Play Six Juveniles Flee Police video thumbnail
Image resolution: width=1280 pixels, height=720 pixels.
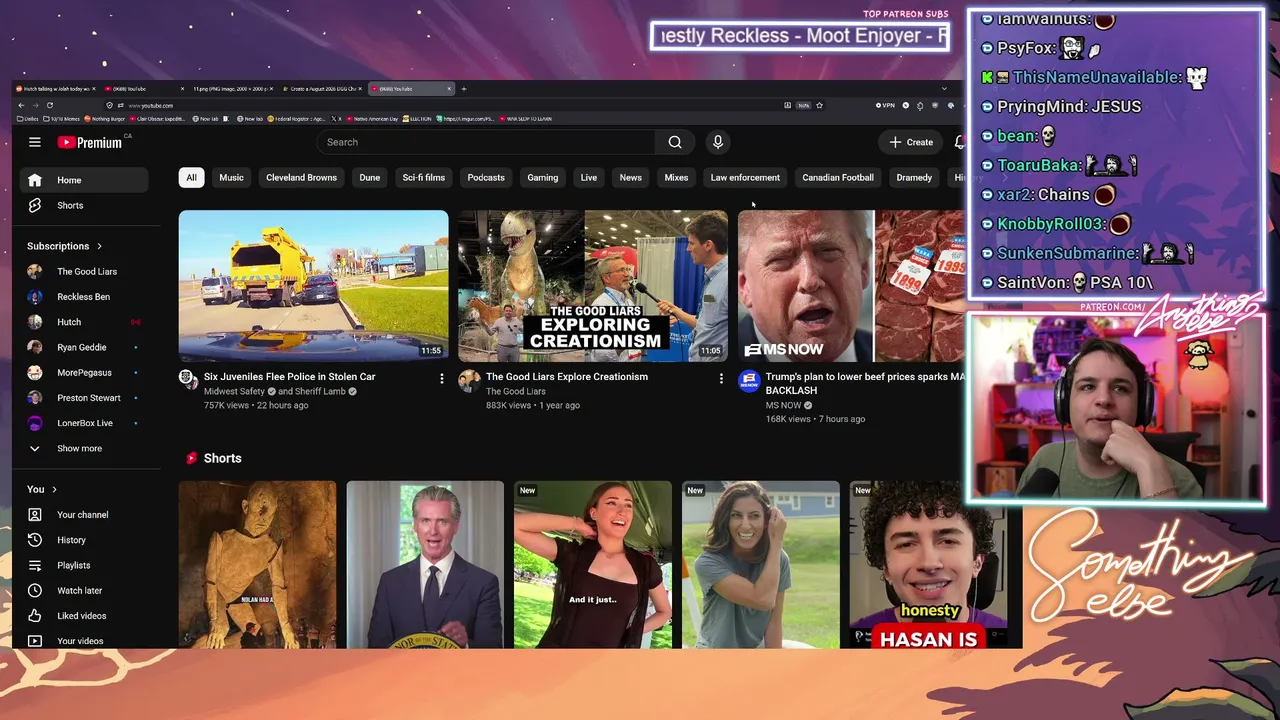pyautogui.click(x=314, y=285)
